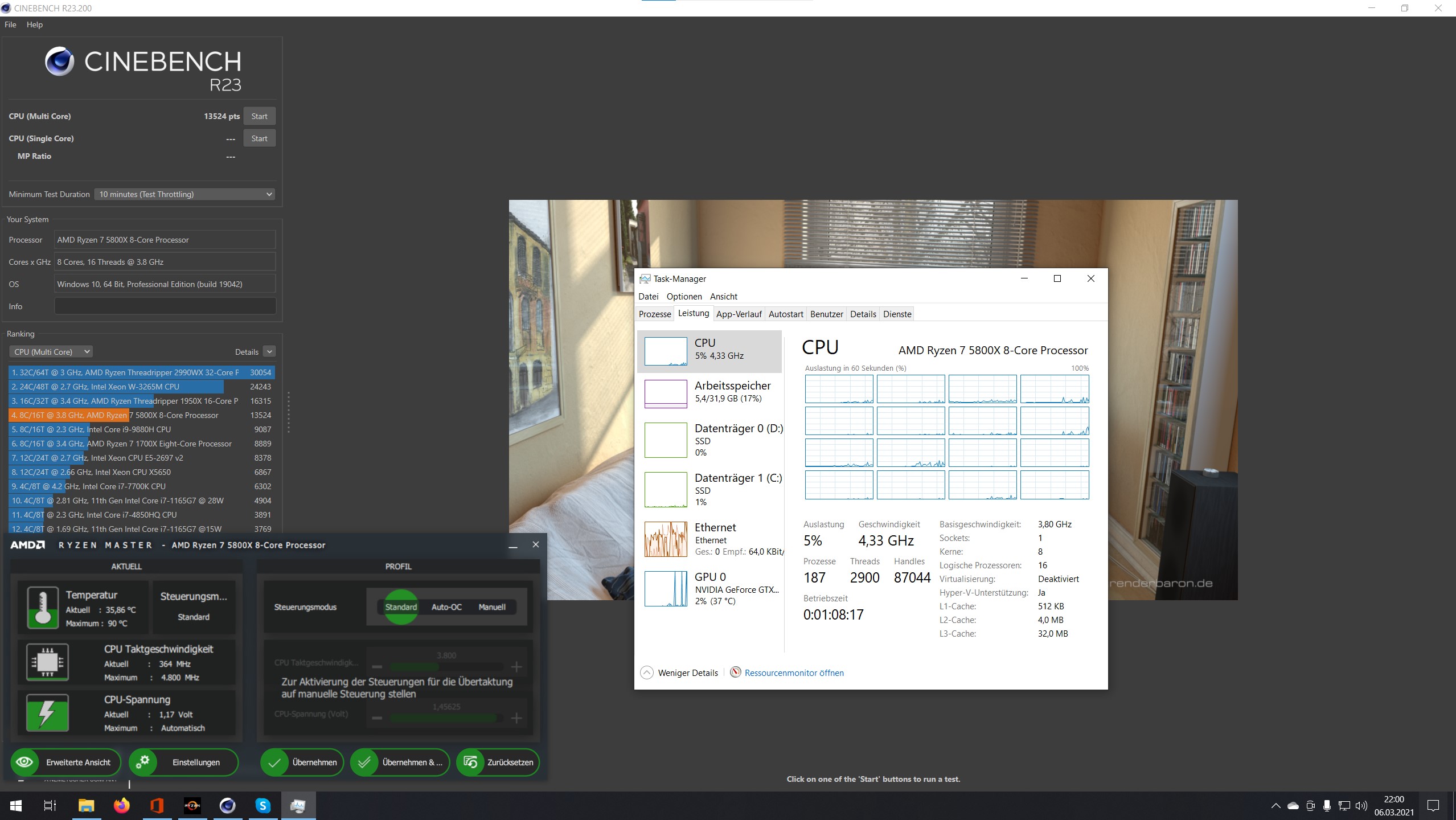Select the Standard control mode

pos(401,607)
